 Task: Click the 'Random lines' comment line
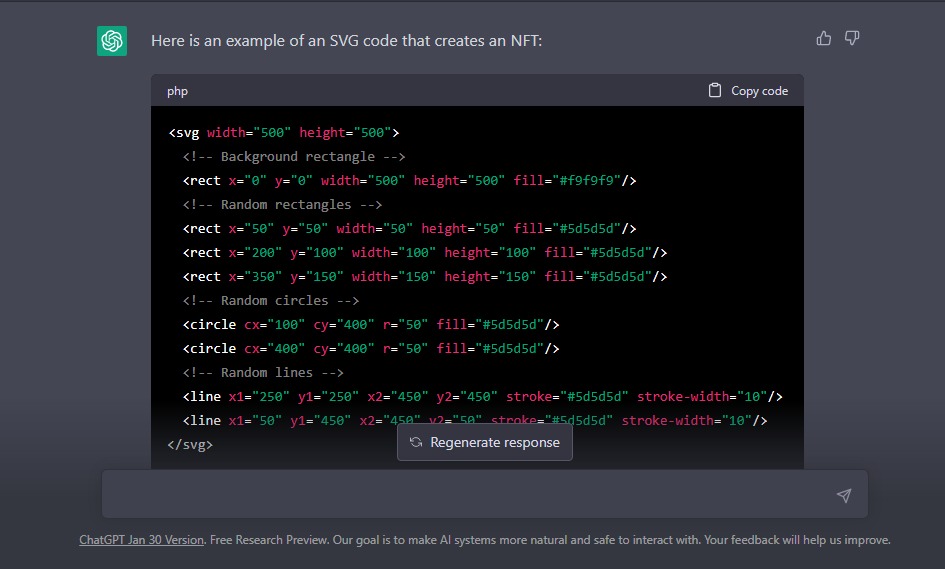(263, 373)
